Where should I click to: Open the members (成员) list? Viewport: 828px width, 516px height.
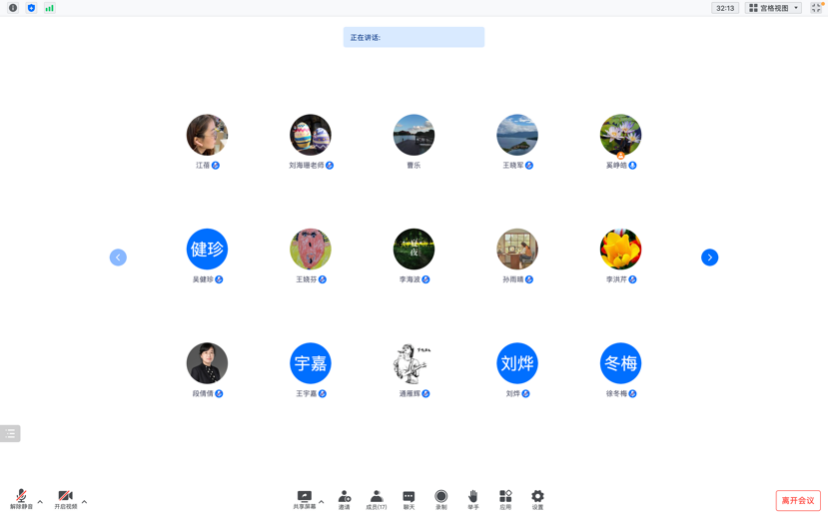tap(376, 498)
